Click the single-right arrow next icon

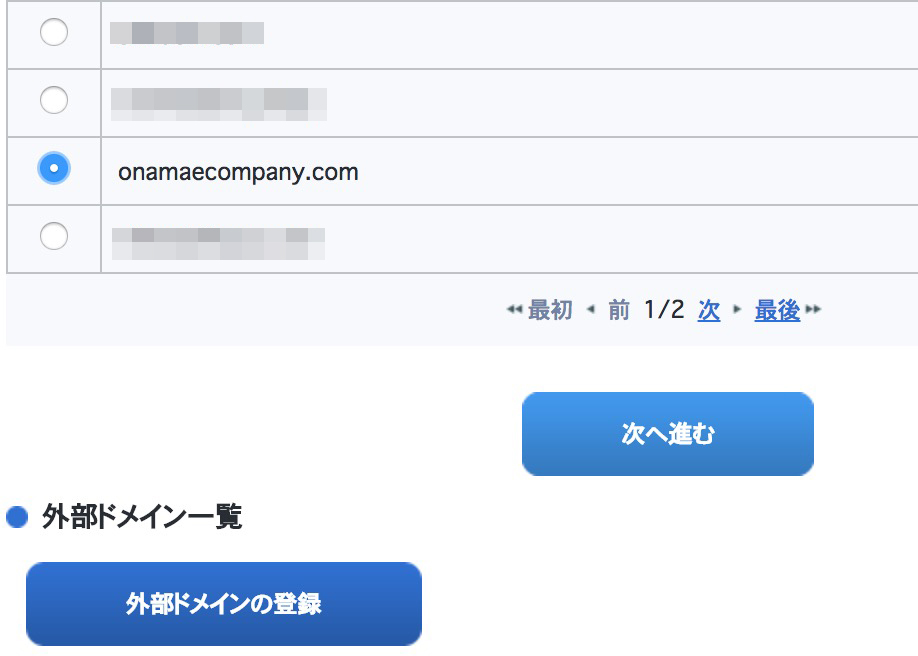(737, 309)
